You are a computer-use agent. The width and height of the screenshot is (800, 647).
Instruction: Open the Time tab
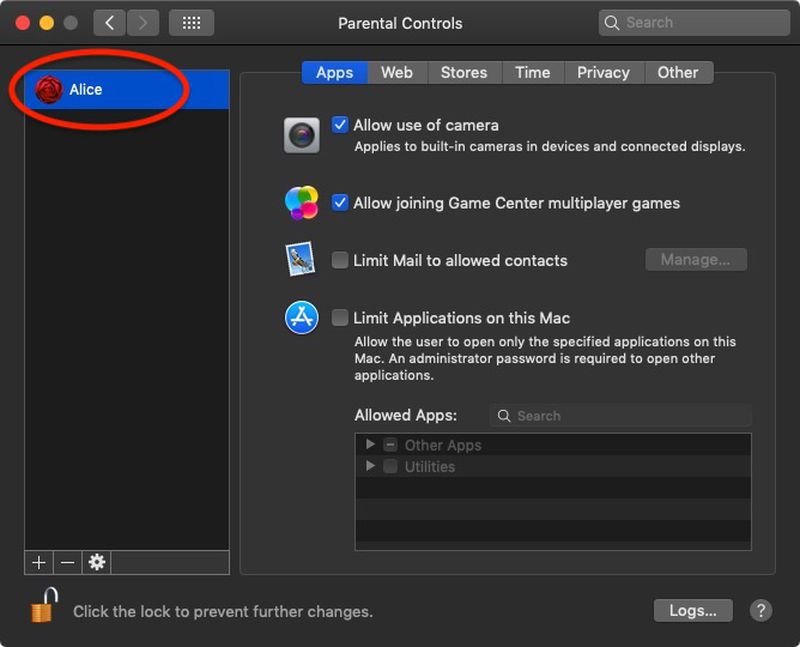coord(532,72)
